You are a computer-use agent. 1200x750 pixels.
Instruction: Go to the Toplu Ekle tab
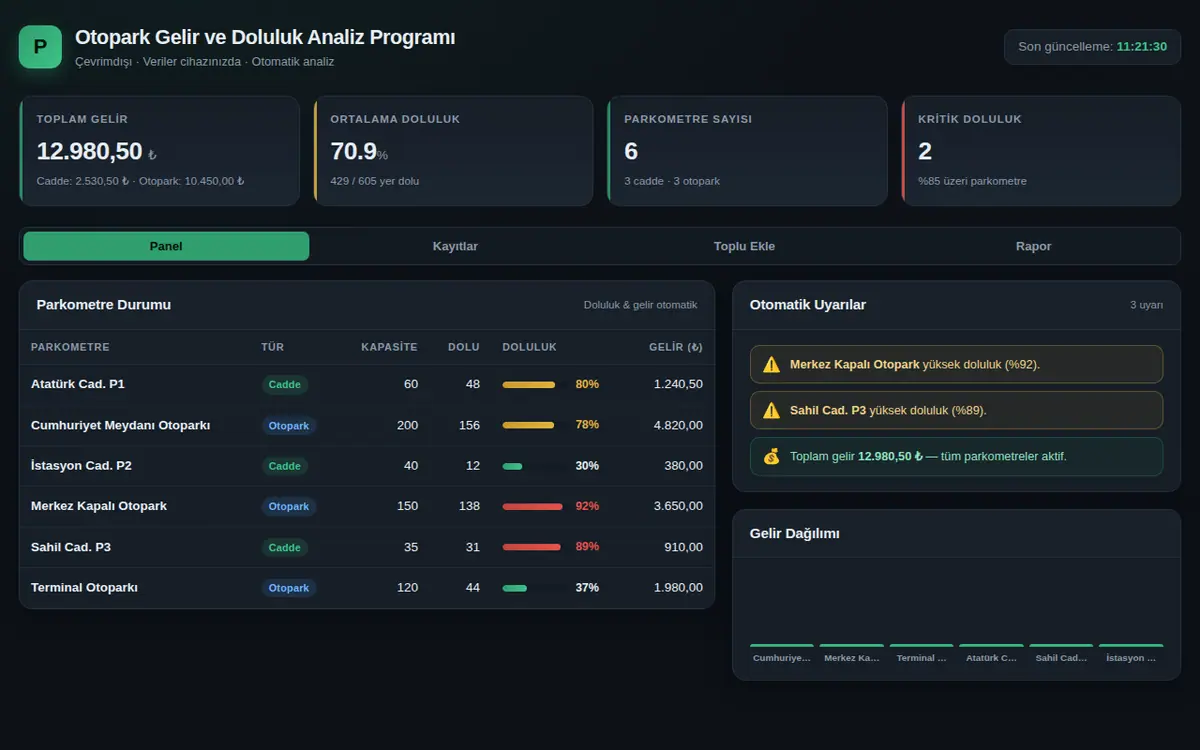(744, 246)
